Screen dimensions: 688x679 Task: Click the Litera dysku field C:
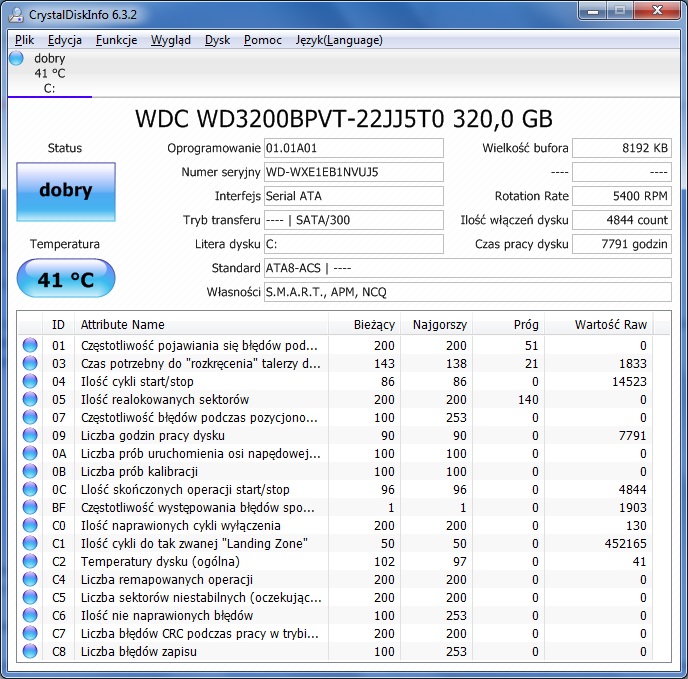pos(354,244)
